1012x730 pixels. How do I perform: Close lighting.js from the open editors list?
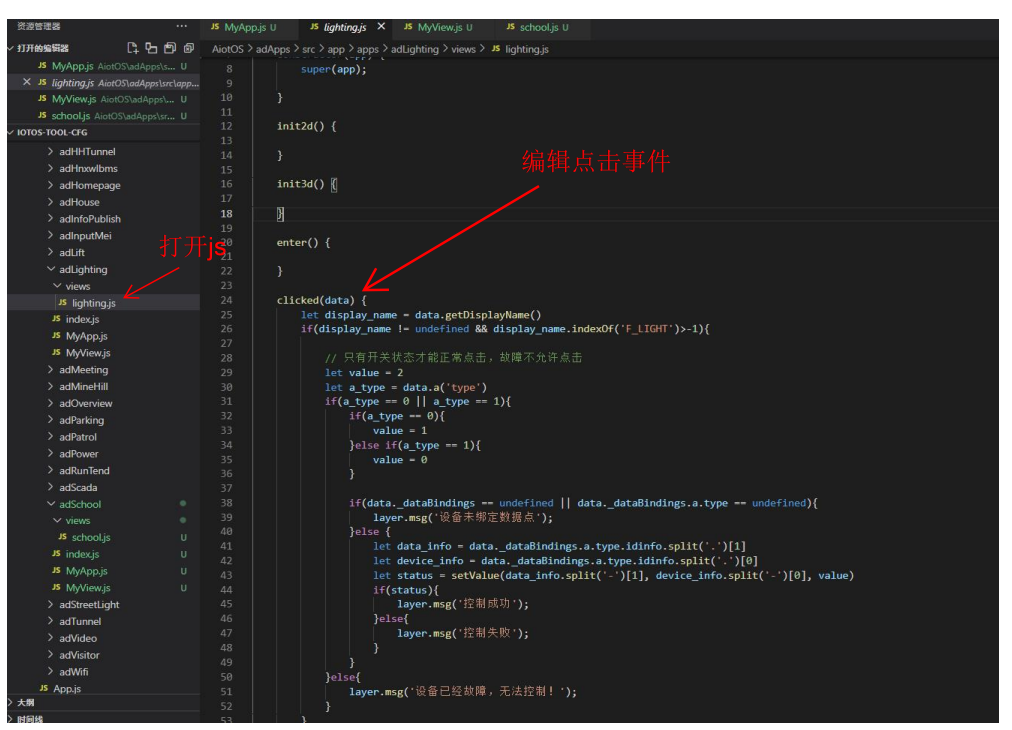pos(27,83)
